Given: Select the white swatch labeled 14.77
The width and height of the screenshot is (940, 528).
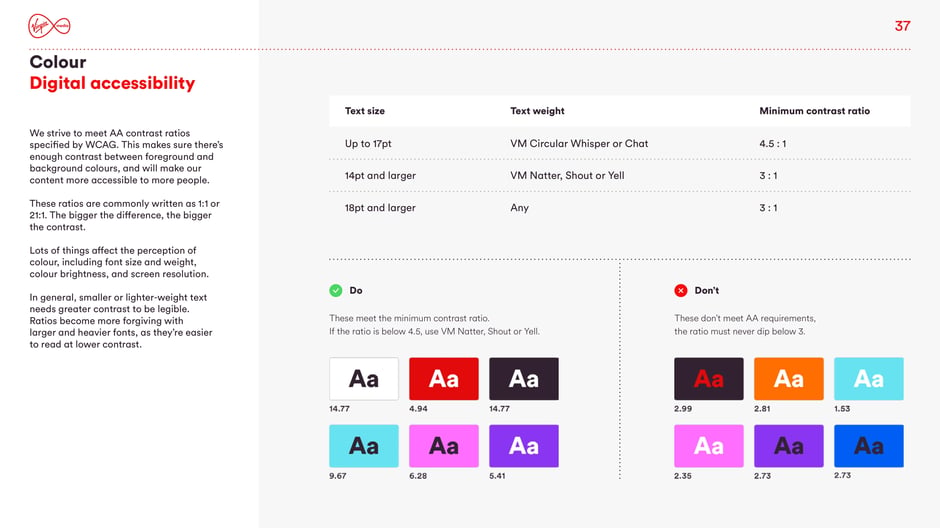Looking at the screenshot, I should (x=363, y=379).
